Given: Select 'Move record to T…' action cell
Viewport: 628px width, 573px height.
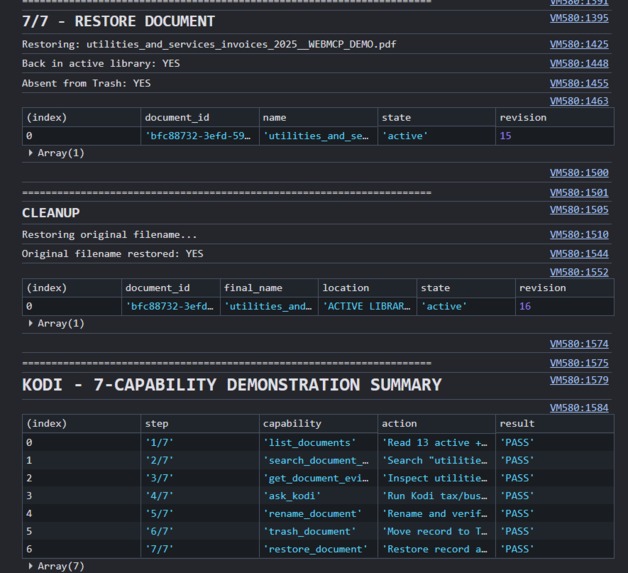Looking at the screenshot, I should click(435, 532).
